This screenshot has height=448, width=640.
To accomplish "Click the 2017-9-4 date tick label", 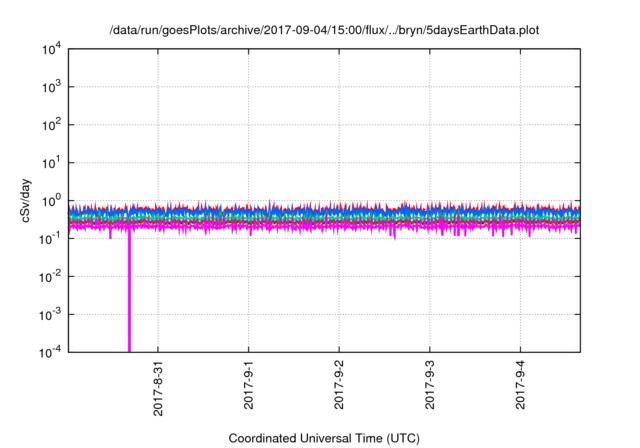I will (x=520, y=385).
